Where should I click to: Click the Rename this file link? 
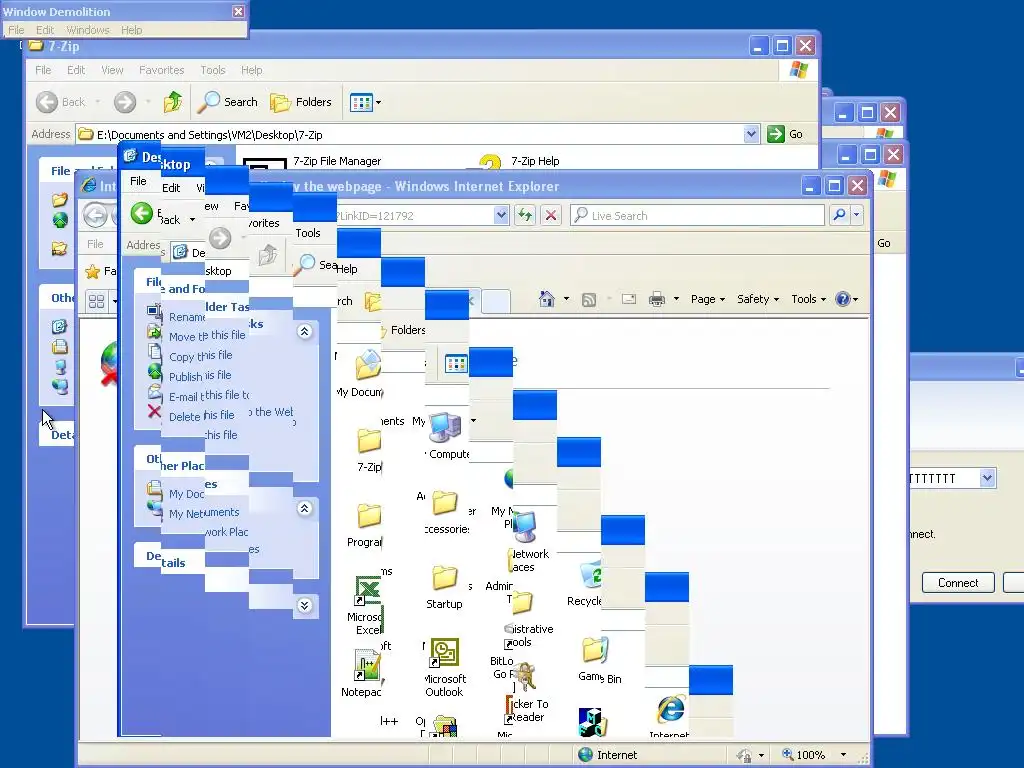coord(187,317)
